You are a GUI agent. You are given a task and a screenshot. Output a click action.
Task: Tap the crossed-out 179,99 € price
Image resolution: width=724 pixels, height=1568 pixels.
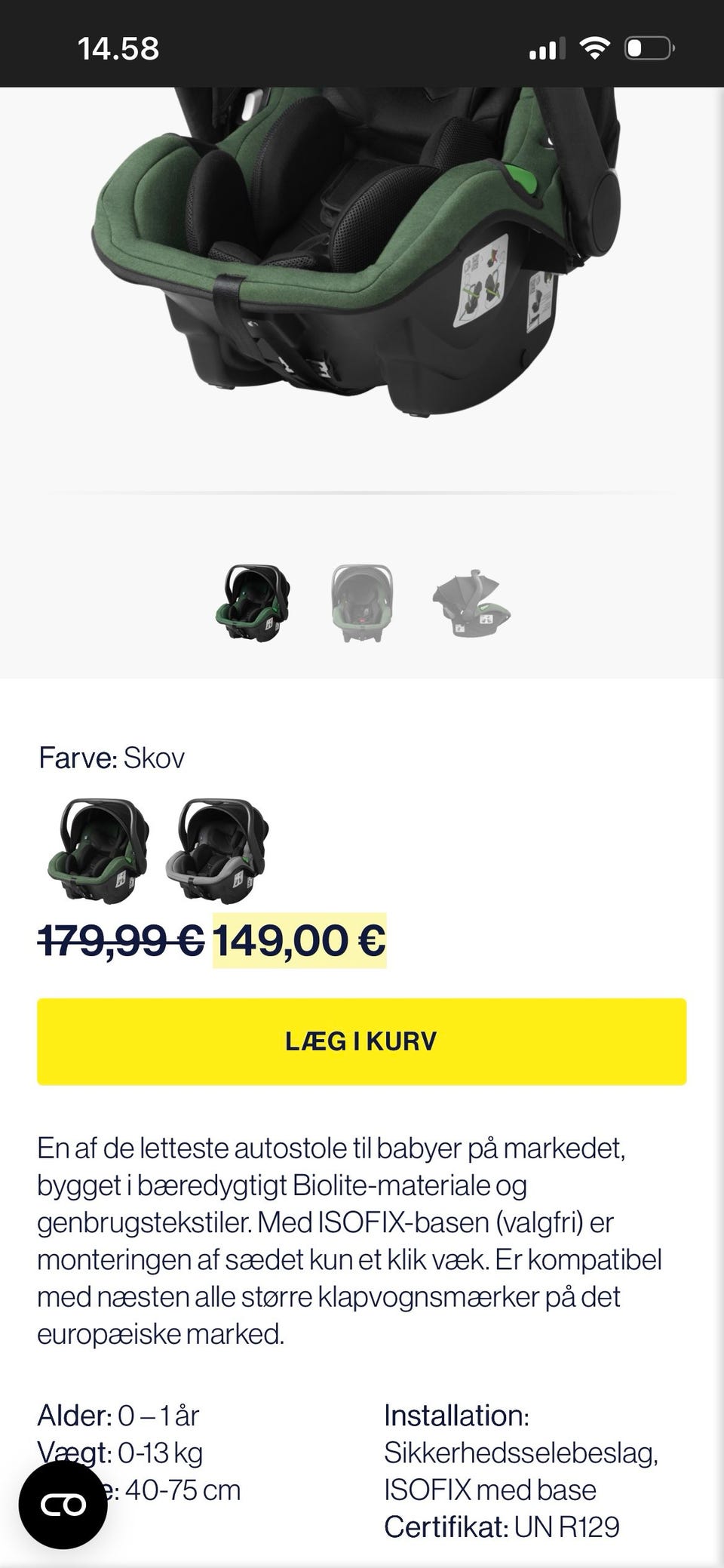click(121, 940)
